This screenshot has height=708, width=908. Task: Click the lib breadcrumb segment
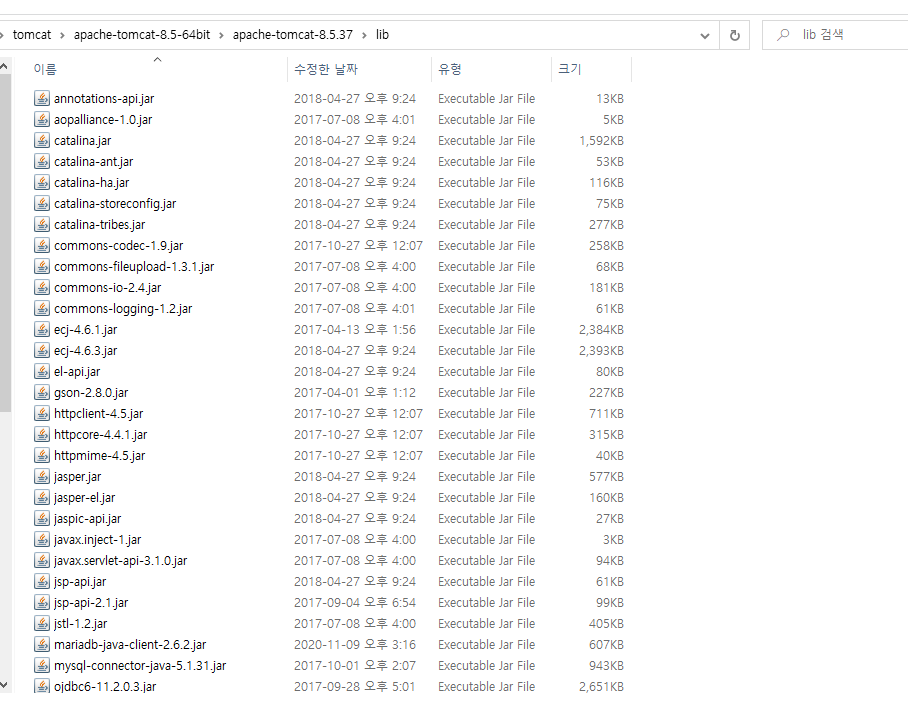coord(382,35)
